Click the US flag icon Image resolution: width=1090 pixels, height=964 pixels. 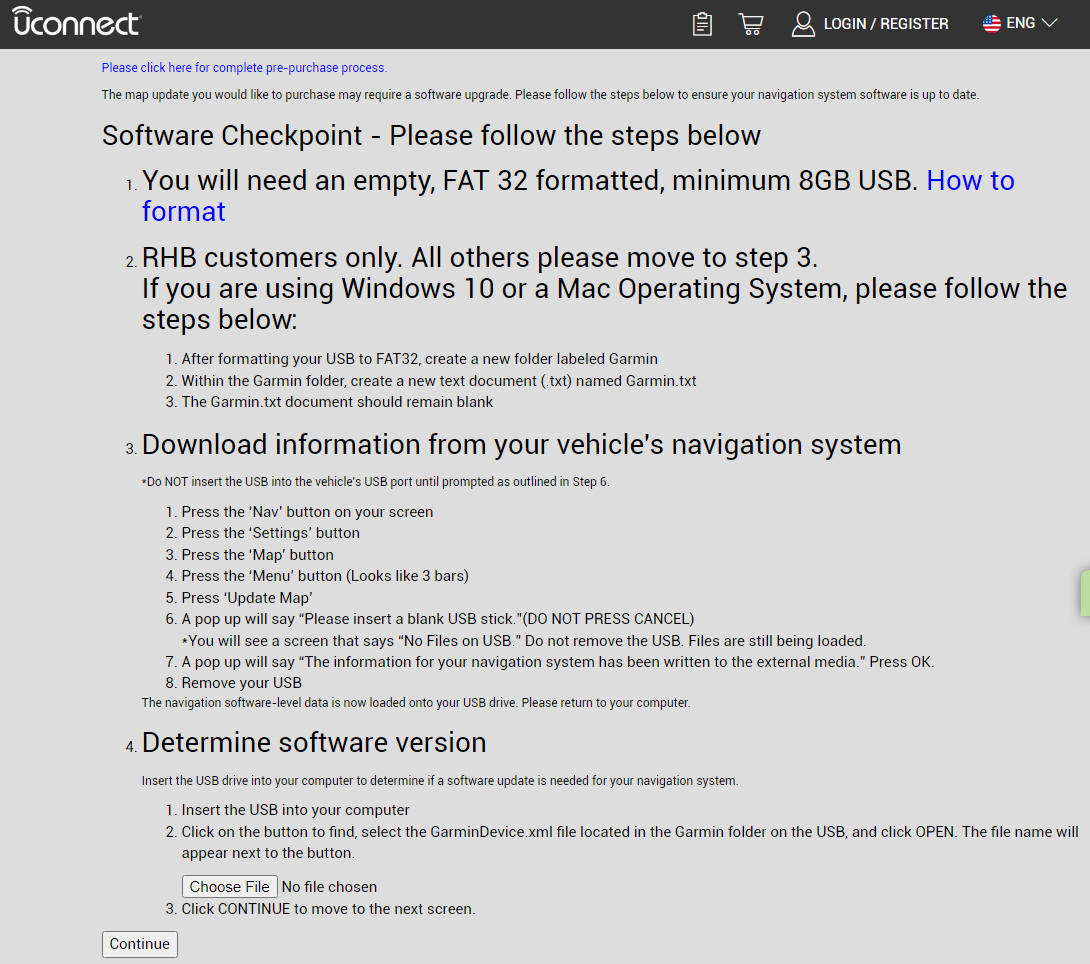(991, 23)
